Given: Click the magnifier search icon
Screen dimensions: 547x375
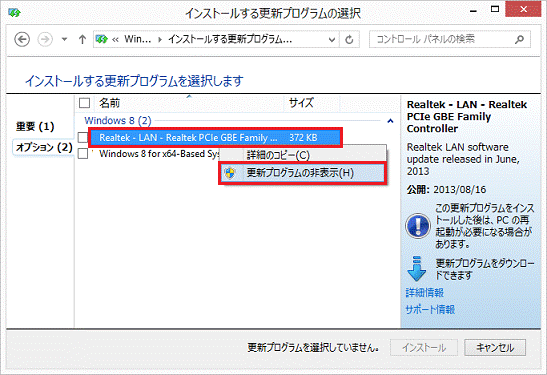Looking at the screenshot, I should point(519,39).
